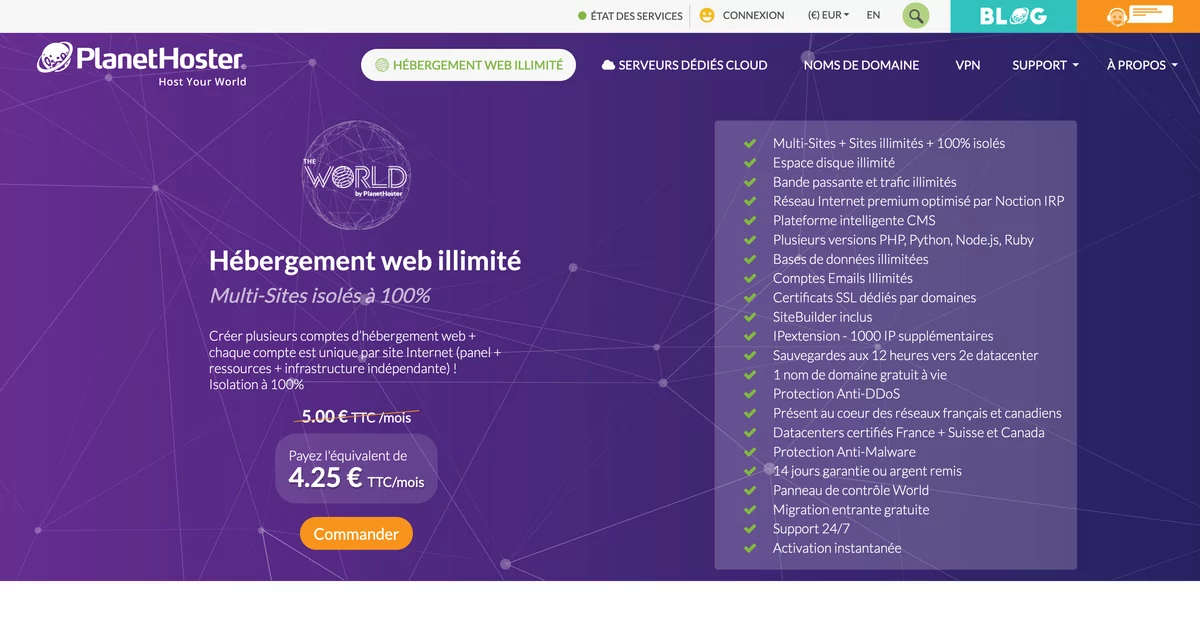Open the Connexion login link
The width and height of the screenshot is (1200, 635).
753,15
